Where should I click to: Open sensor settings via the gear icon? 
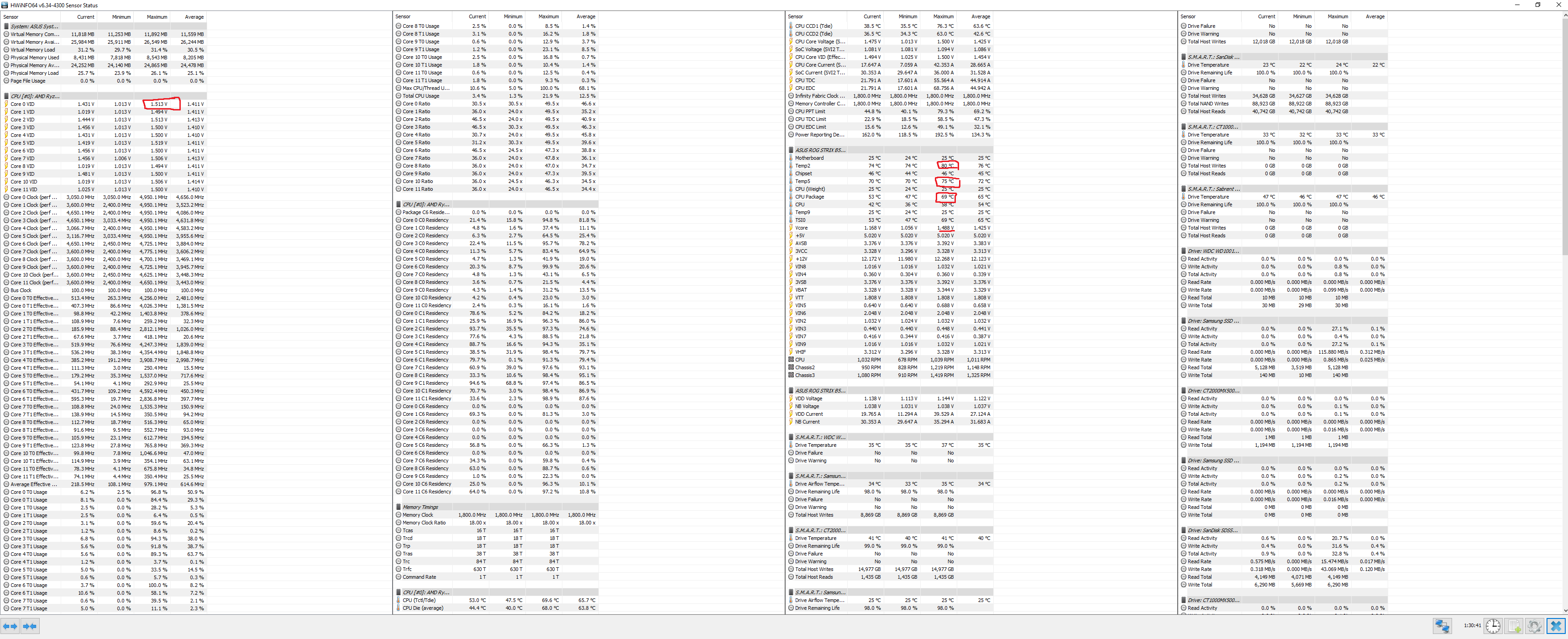[1535, 626]
